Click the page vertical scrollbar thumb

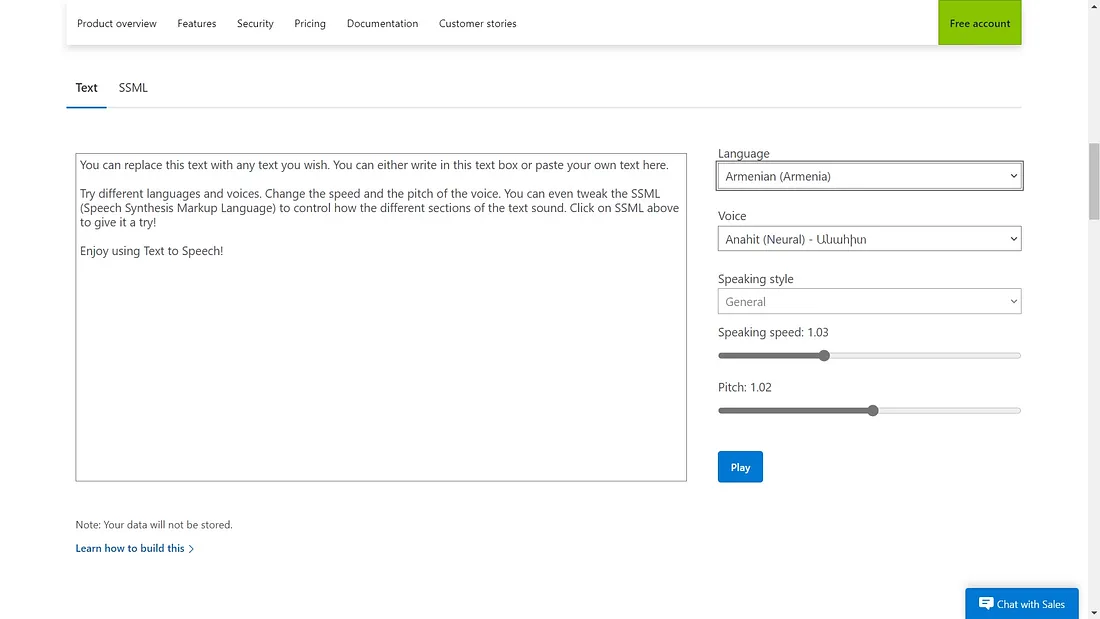1094,181
